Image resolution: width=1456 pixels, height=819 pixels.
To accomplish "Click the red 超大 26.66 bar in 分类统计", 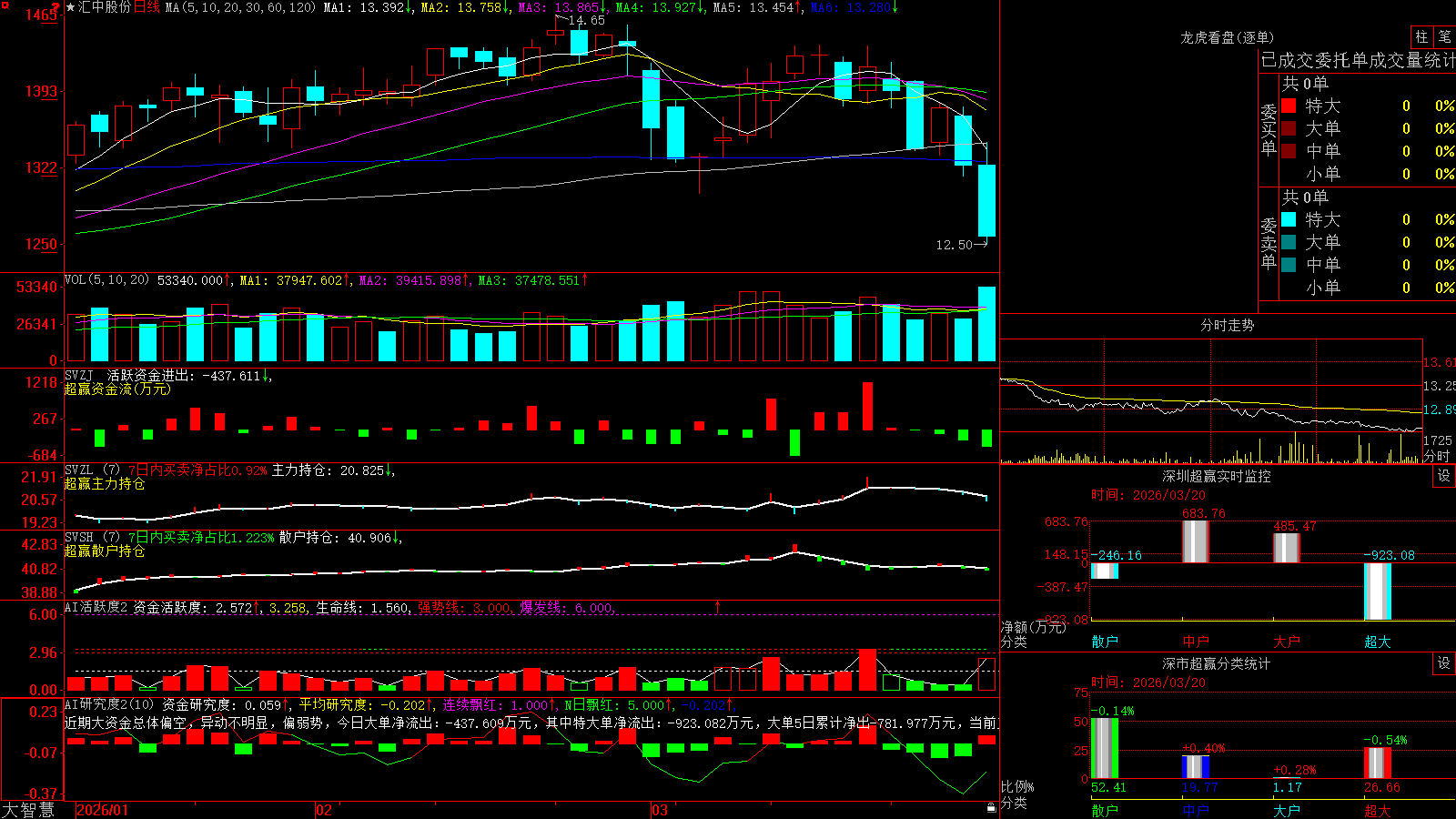I will click(x=1377, y=763).
